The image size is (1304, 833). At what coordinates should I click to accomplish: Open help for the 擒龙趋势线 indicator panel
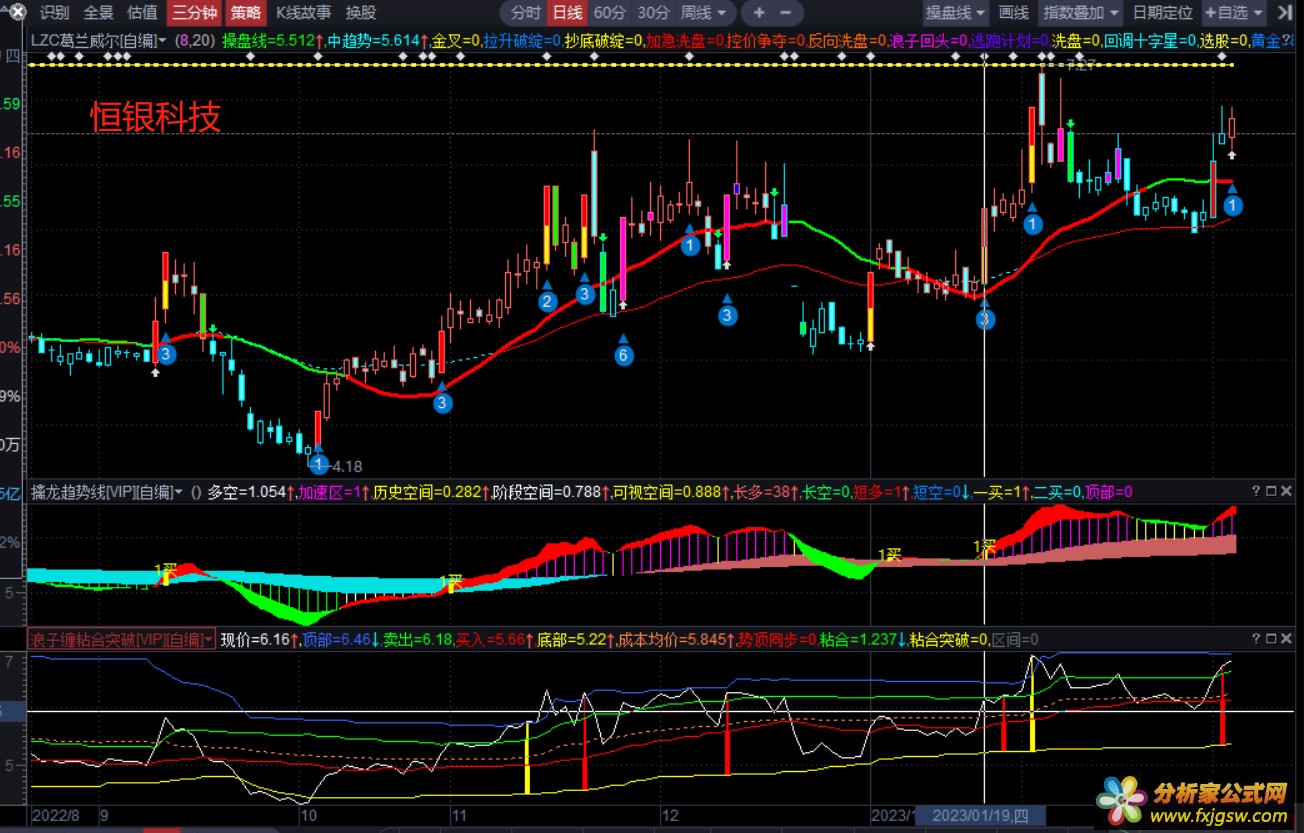tap(1257, 491)
